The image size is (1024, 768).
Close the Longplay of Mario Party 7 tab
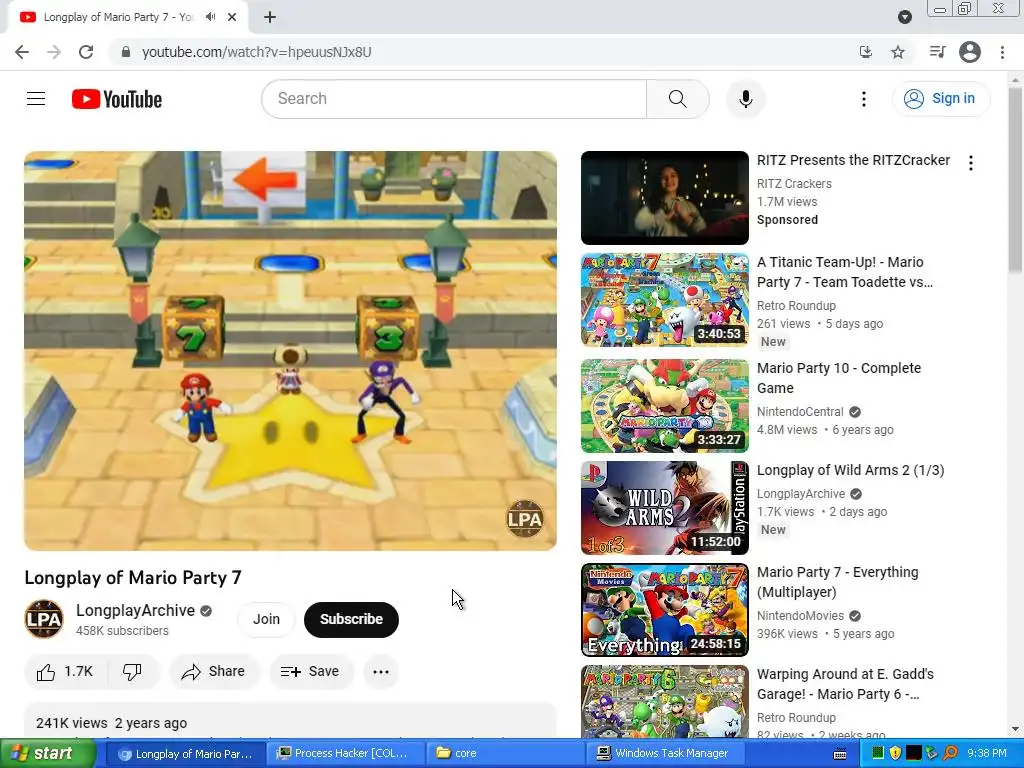click(232, 17)
